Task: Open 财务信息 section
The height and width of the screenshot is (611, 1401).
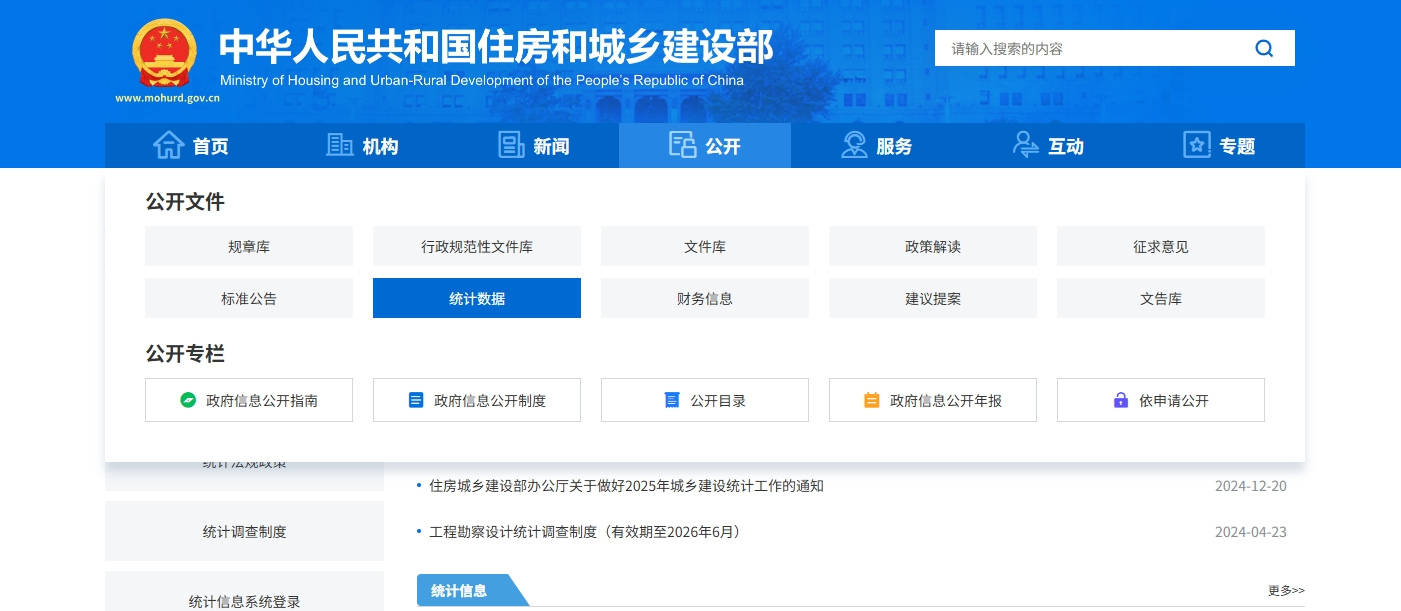Action: 705,298
